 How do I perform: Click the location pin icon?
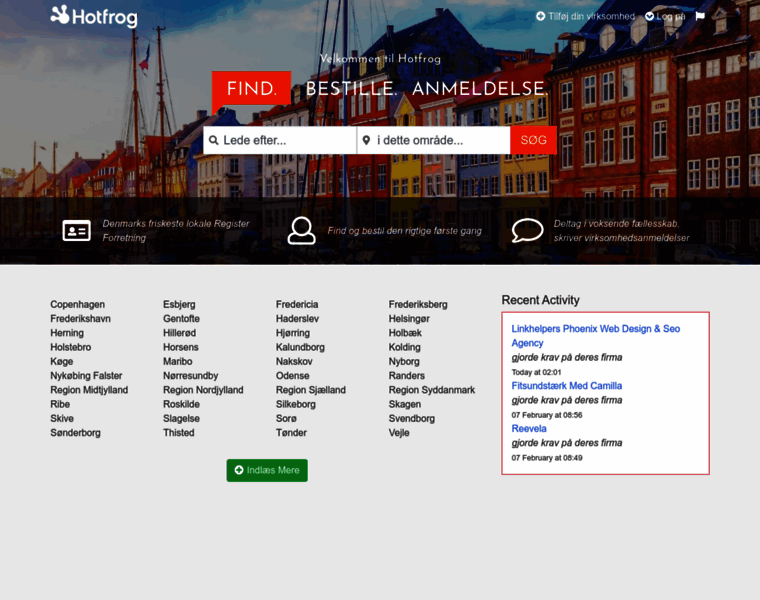pyautogui.click(x=366, y=141)
